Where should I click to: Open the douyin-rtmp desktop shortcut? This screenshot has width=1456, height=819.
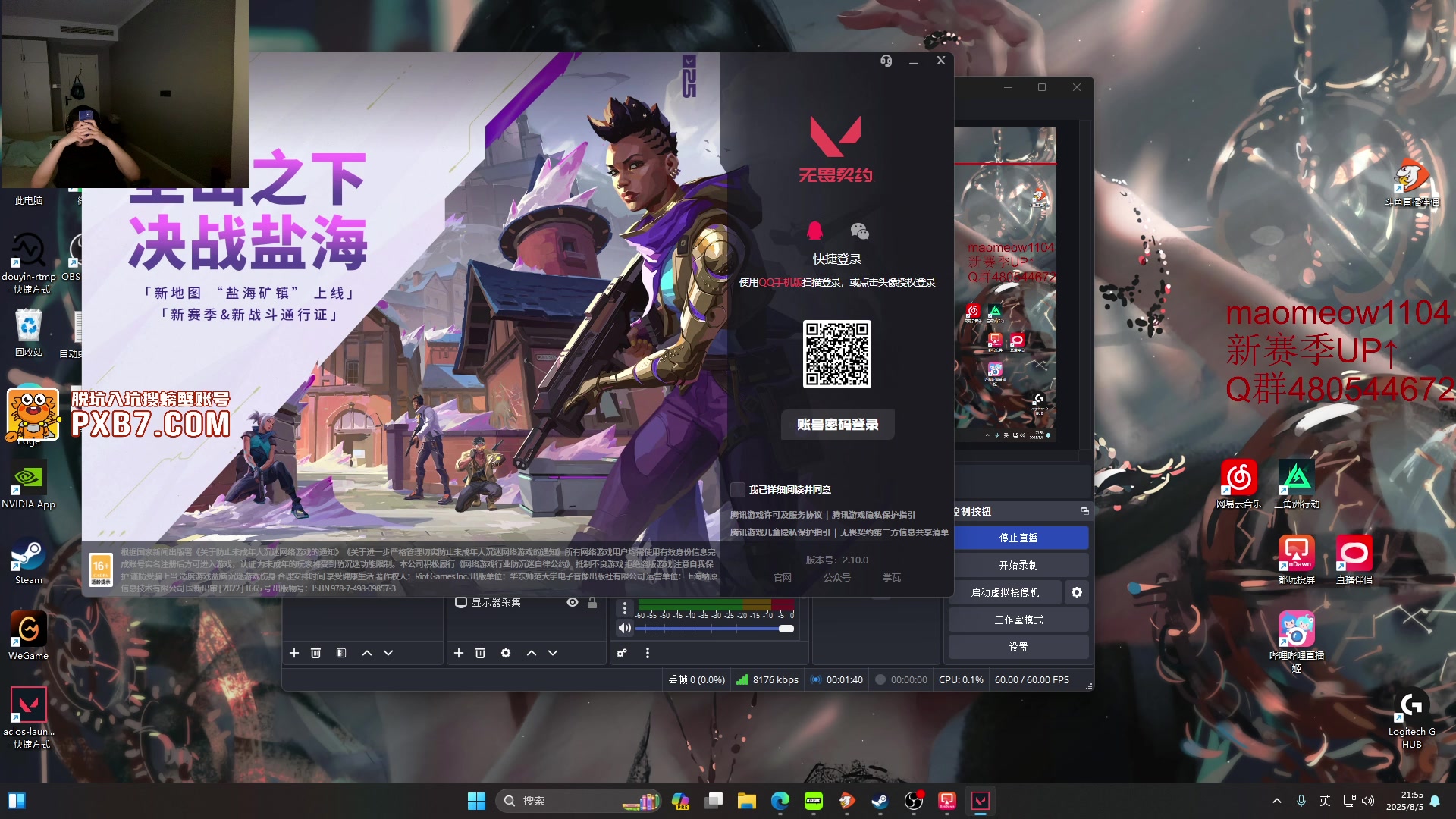click(x=29, y=264)
